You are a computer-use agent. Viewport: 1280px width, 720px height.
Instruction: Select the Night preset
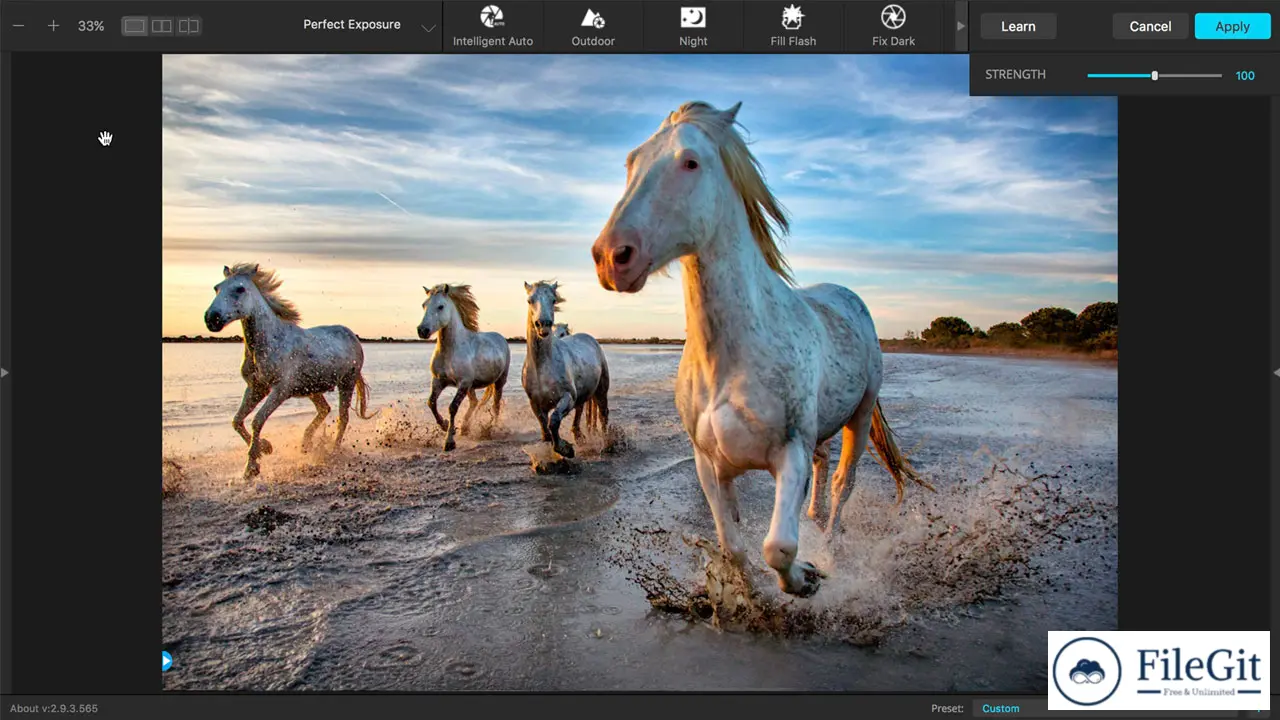tap(693, 27)
